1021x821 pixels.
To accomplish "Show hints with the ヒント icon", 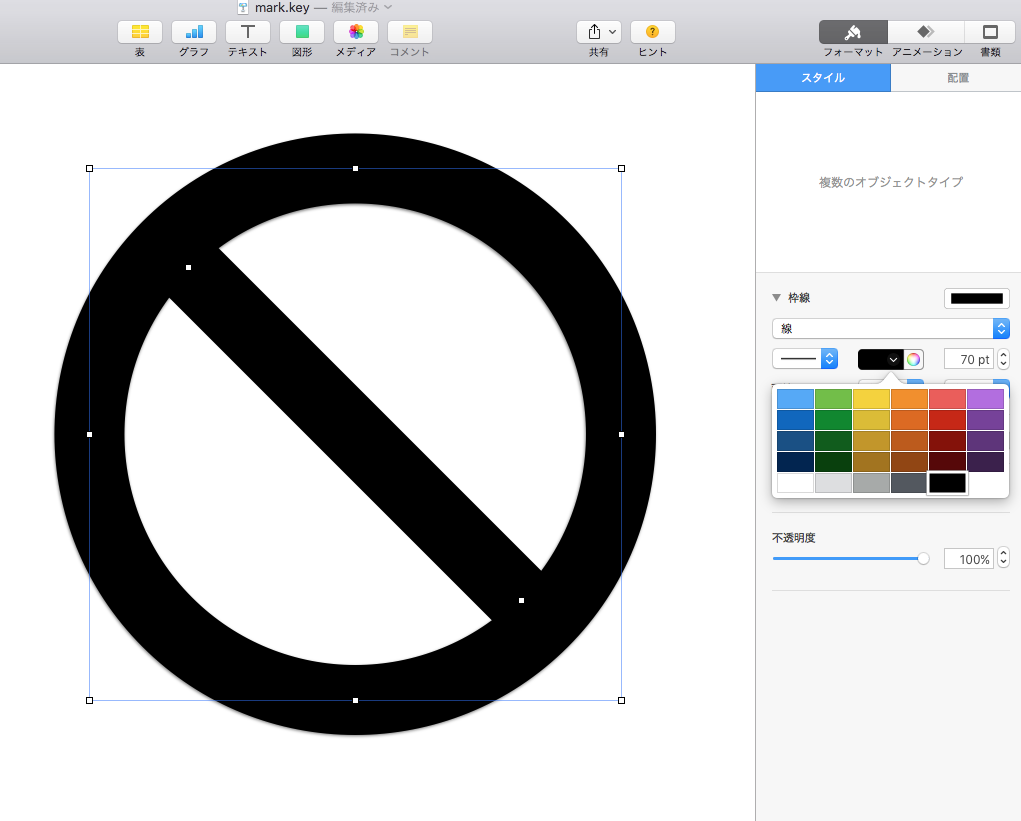I will tap(652, 32).
